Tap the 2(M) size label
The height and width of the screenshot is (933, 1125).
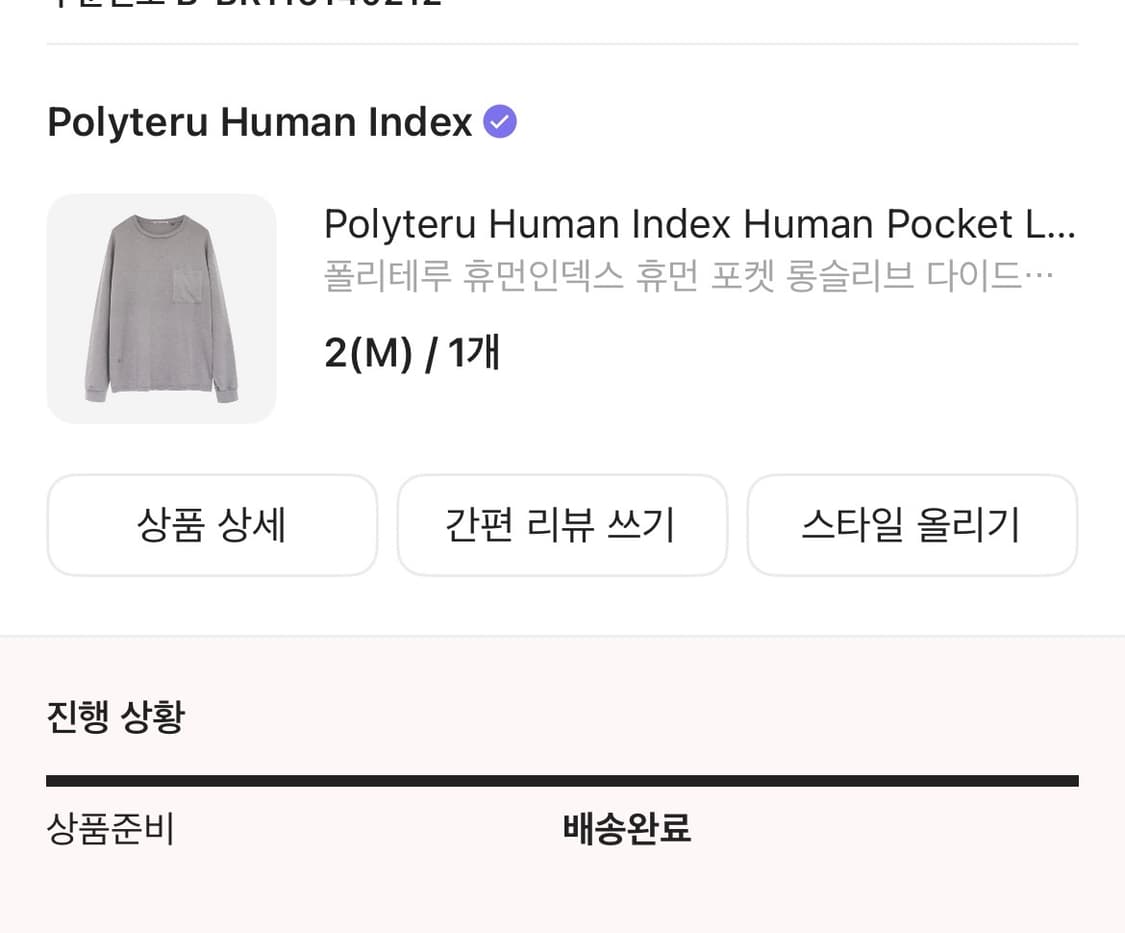(x=368, y=353)
